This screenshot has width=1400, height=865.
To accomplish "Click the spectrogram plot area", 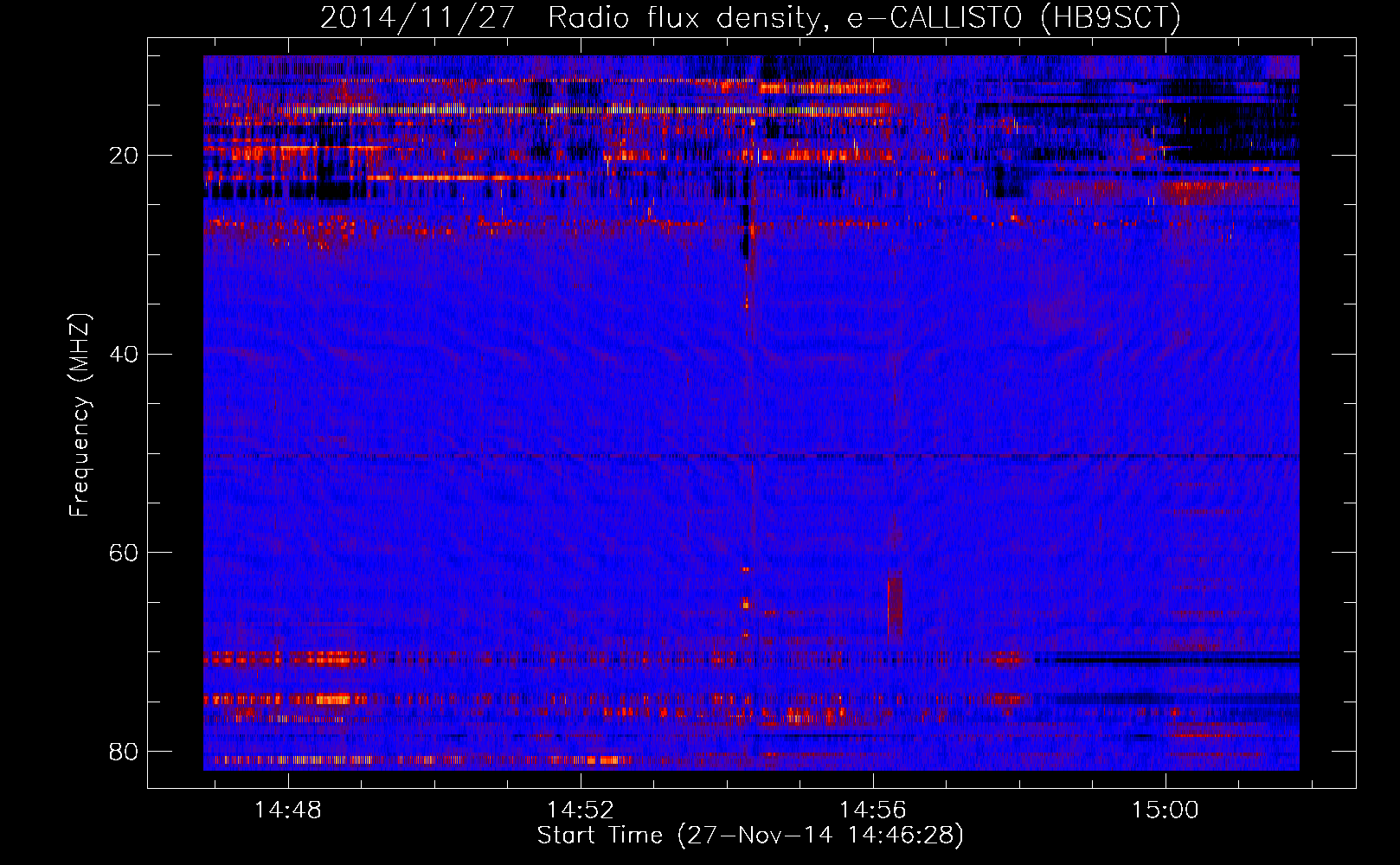I will 751,413.
